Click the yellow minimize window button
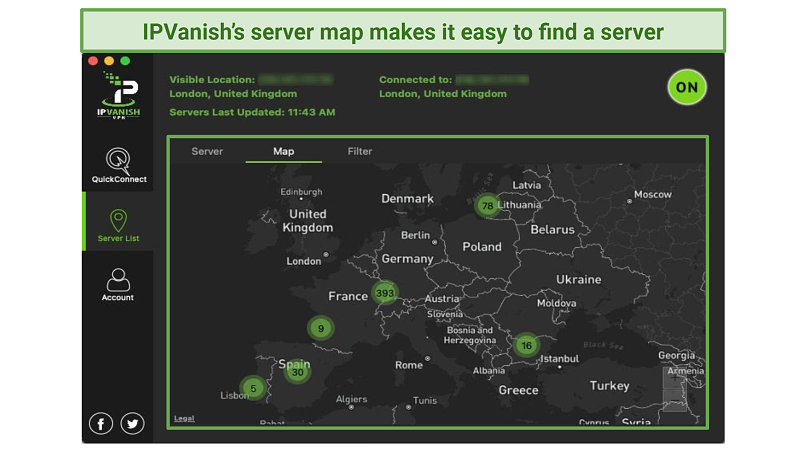This screenshot has height=453, width=806. click(109, 61)
